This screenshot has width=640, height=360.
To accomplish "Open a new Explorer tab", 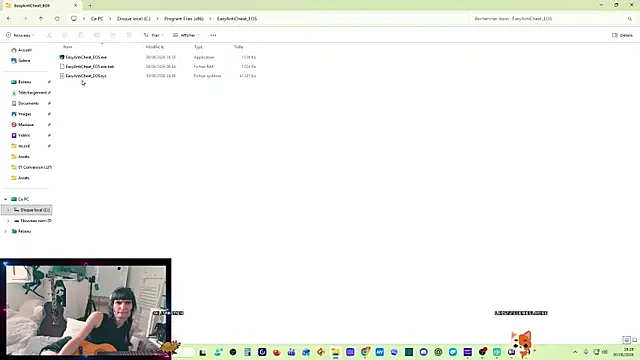I will pos(90,5).
